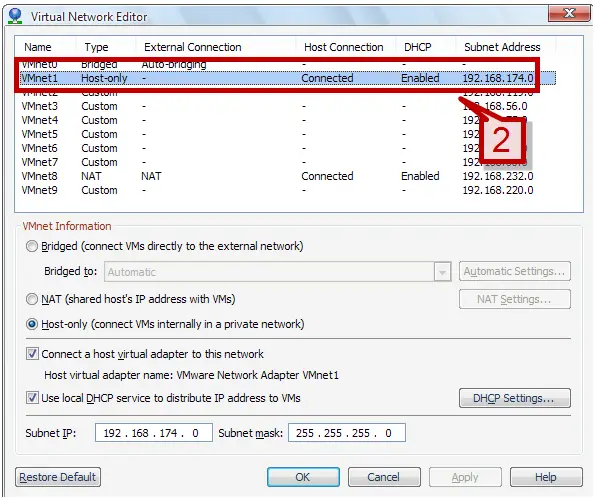This screenshot has width=595, height=499.
Task: Click the Apply button
Action: click(465, 477)
